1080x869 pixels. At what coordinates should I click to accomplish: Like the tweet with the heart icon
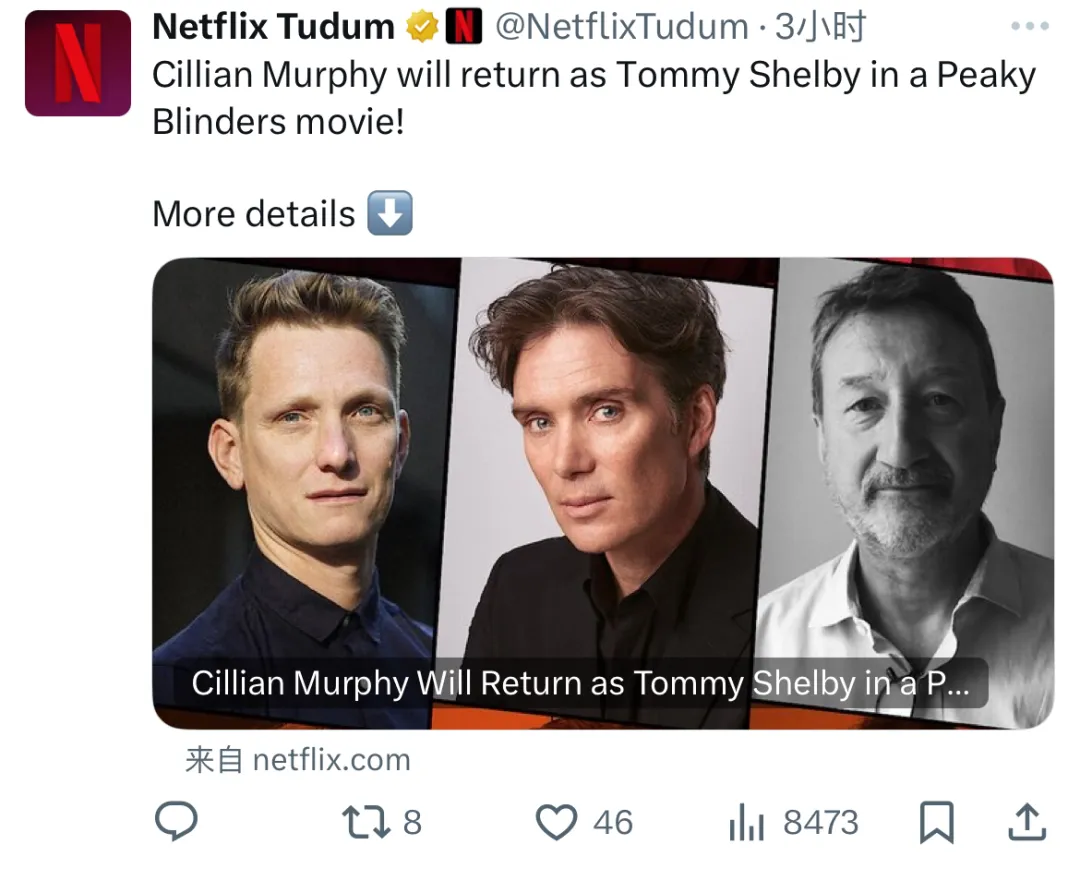[557, 822]
